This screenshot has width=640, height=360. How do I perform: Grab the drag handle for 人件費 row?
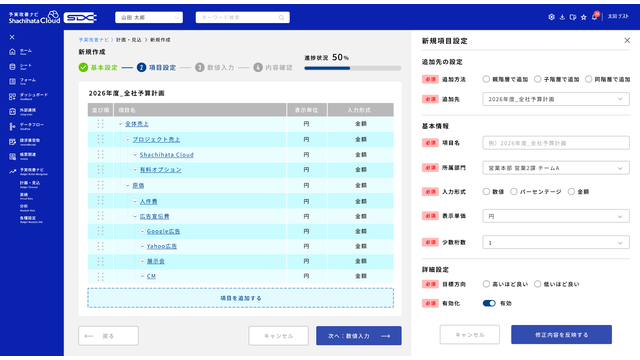100,201
